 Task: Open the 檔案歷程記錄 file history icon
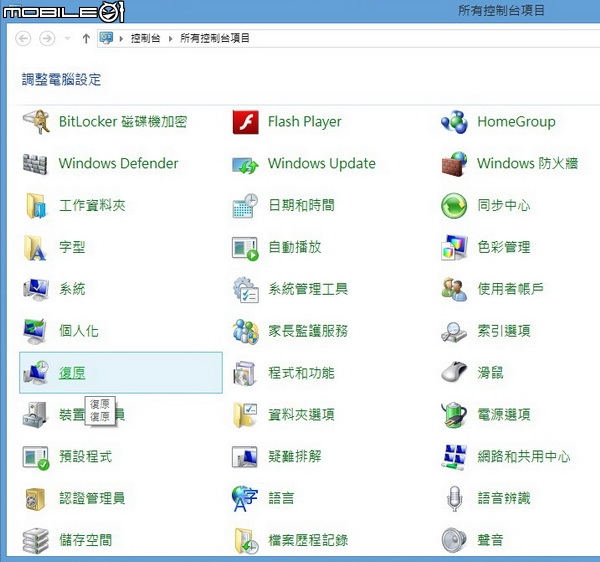click(x=246, y=541)
